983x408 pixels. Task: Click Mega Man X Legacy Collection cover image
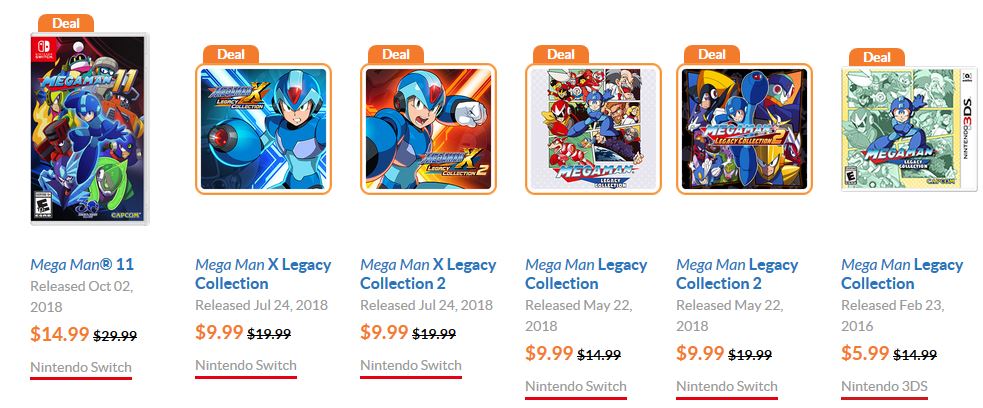[x=263, y=128]
